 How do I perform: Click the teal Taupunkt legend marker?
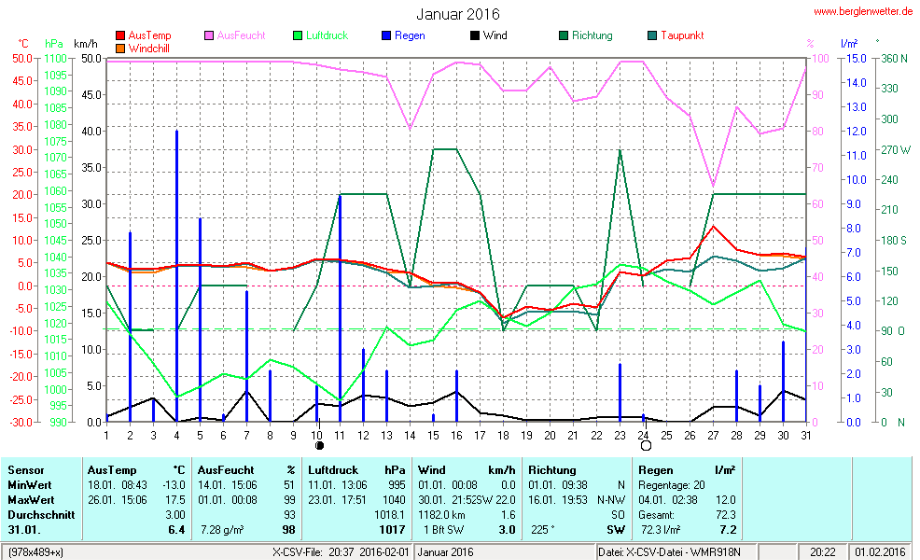pos(652,36)
